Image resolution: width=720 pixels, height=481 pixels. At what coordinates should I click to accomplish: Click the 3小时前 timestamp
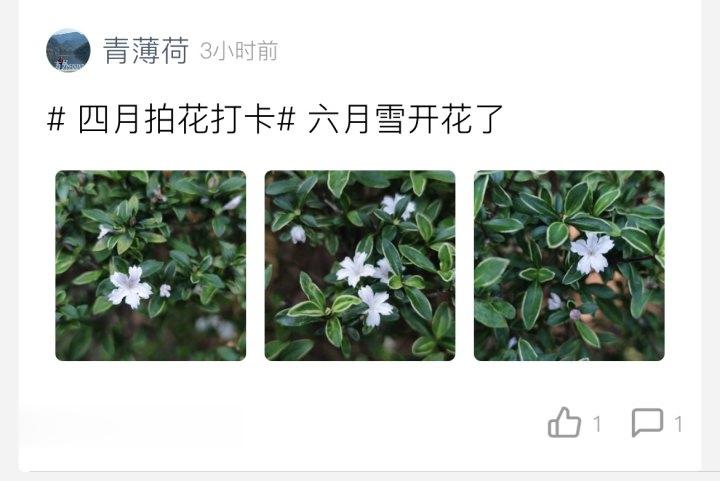click(239, 51)
